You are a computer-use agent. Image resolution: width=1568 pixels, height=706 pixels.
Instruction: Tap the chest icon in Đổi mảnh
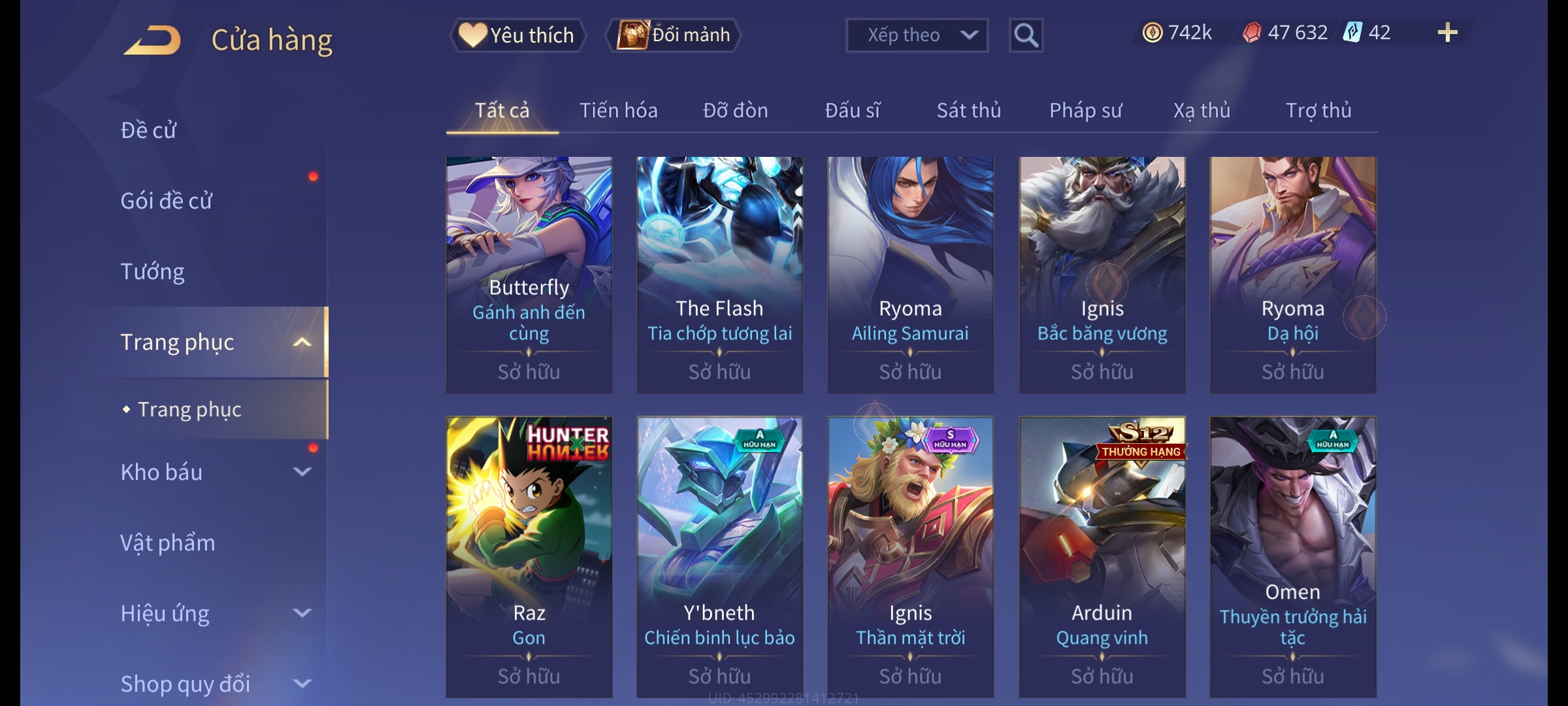click(632, 35)
